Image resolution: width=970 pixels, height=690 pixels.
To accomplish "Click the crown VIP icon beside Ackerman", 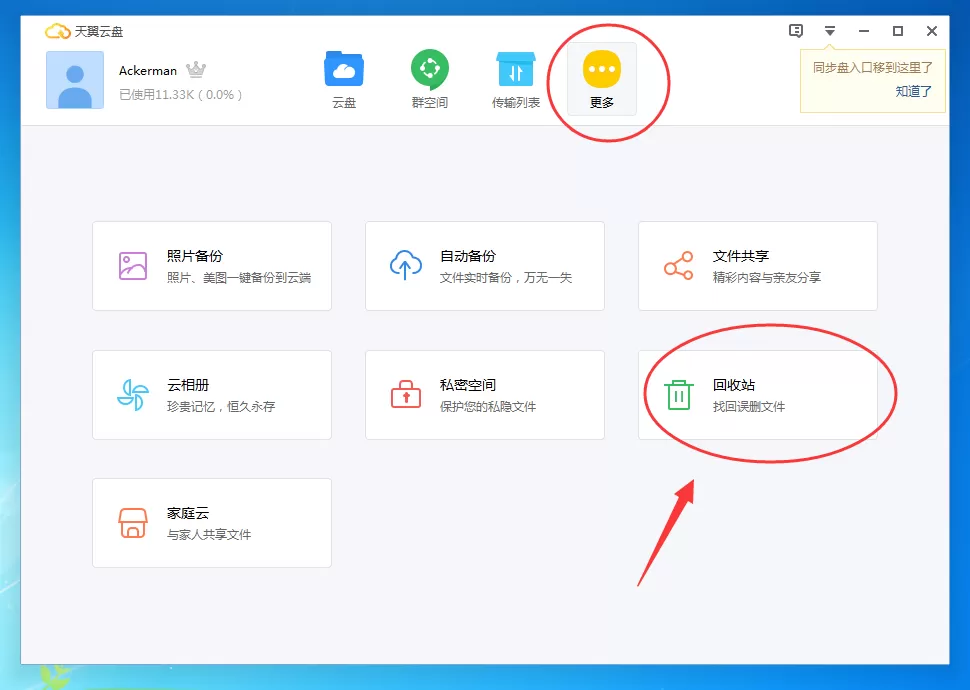I will (196, 69).
